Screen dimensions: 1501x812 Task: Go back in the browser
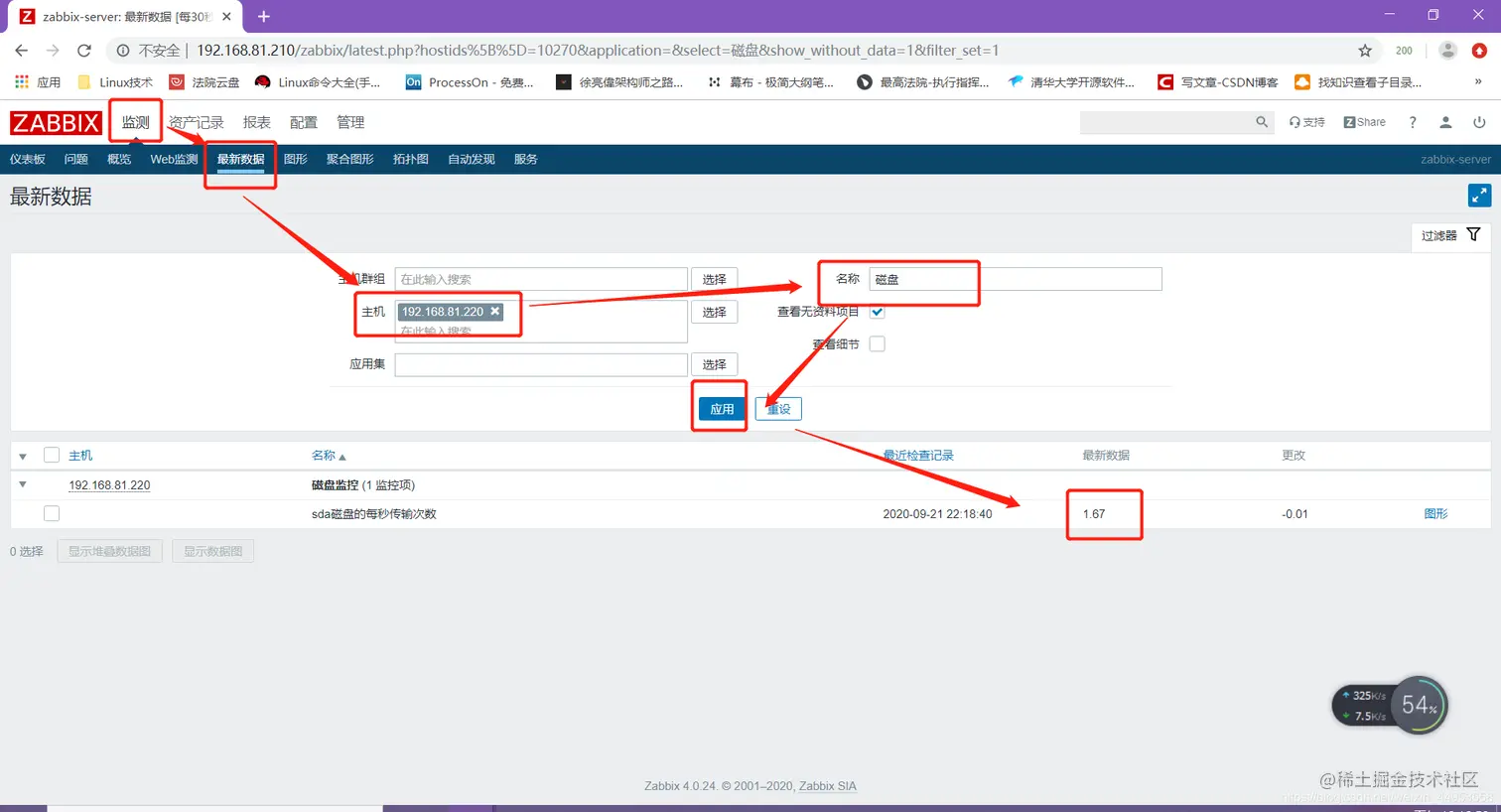22,50
